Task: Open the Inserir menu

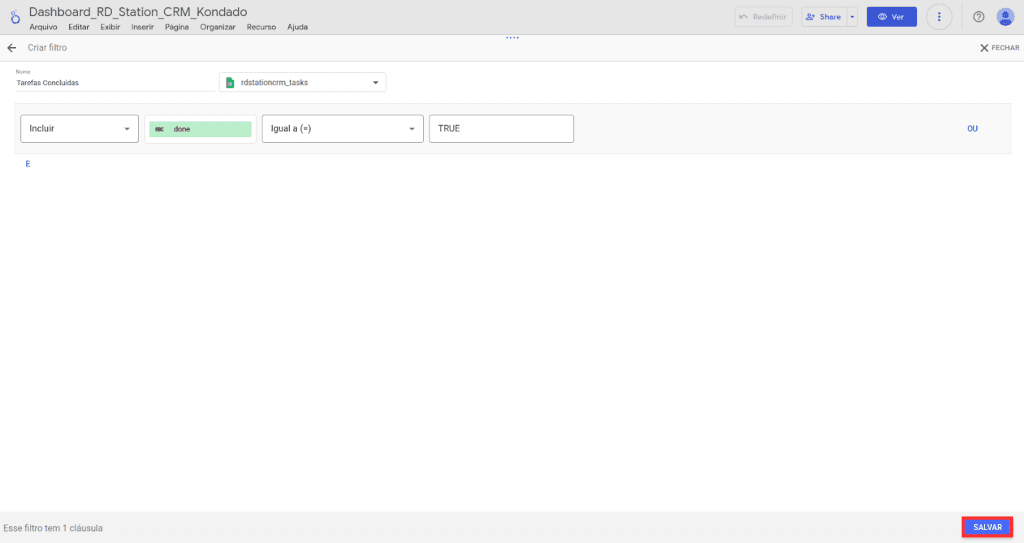Action: point(142,27)
